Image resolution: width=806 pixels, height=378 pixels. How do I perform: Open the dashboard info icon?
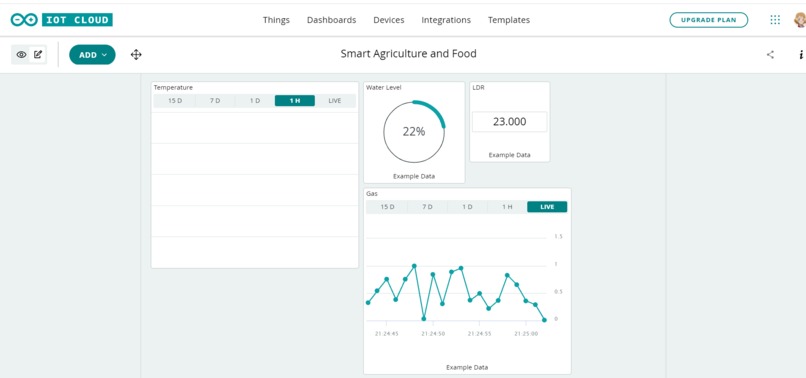click(801, 55)
